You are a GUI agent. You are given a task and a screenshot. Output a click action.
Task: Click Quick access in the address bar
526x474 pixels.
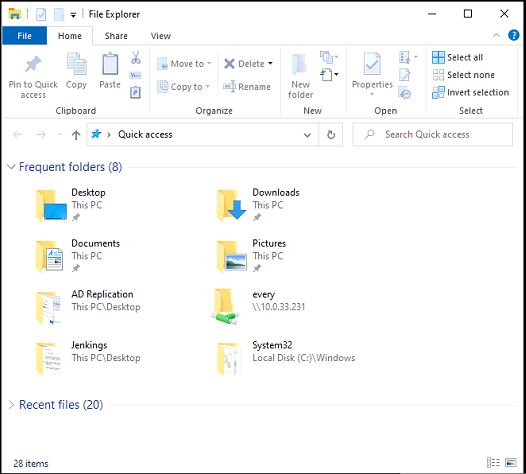145,135
